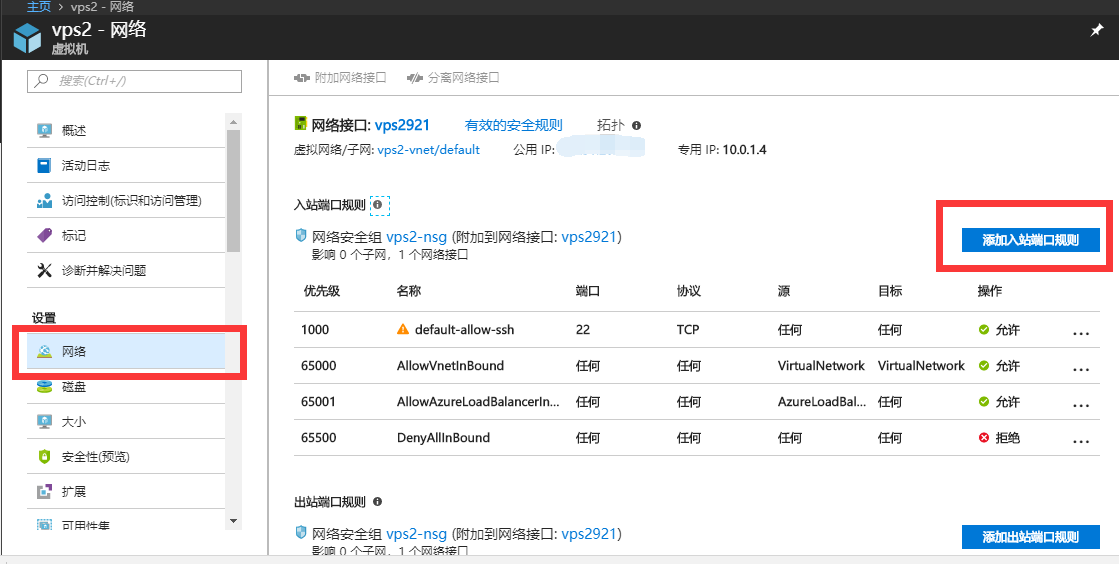Click the 添加出站端口规则 button
Screen dimensions: 1119x564
[x=1031, y=537]
